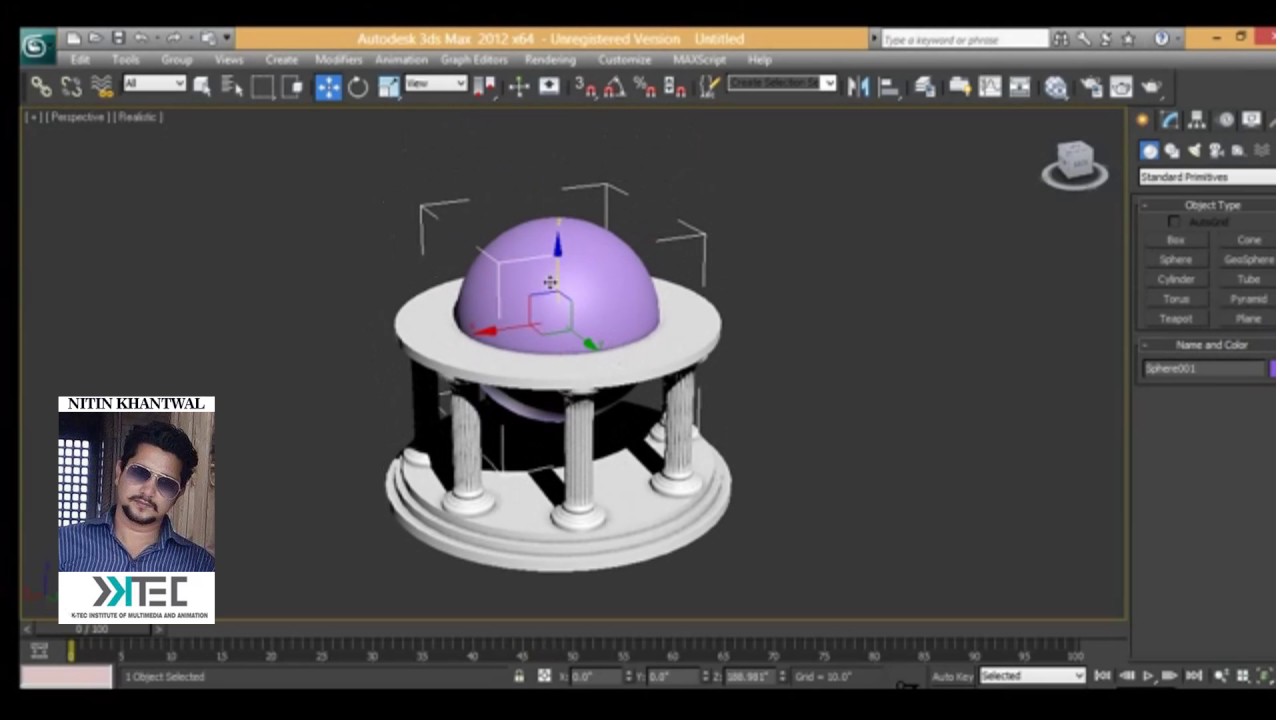Open the Material Editor
The width and height of the screenshot is (1280, 720).
pyautogui.click(x=1056, y=87)
